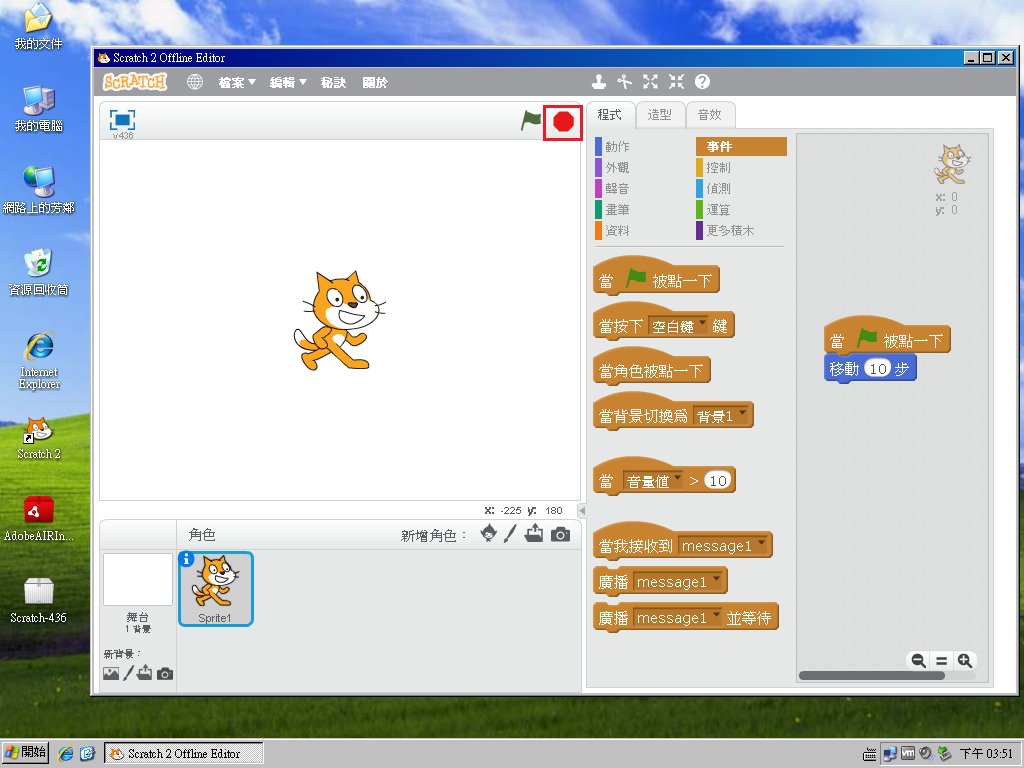Screen dimensions: 1024x768
Task: Select the 偵測 block category
Action: click(714, 189)
